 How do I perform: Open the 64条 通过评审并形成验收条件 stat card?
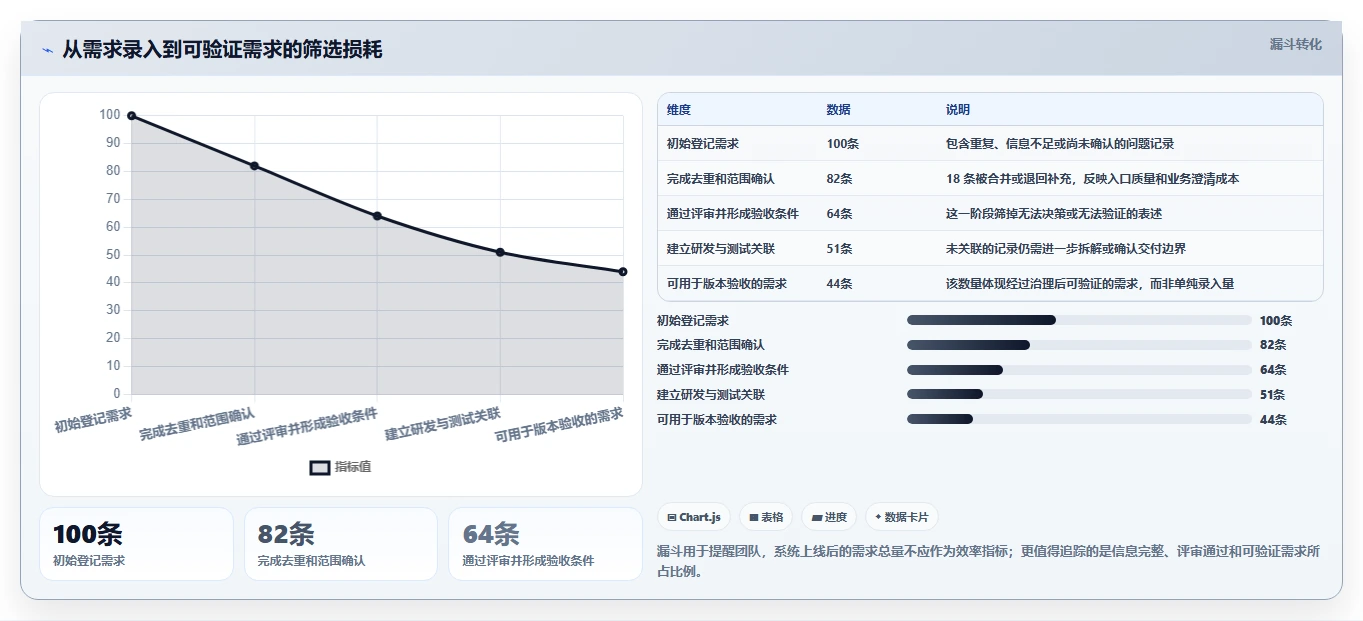click(x=545, y=544)
